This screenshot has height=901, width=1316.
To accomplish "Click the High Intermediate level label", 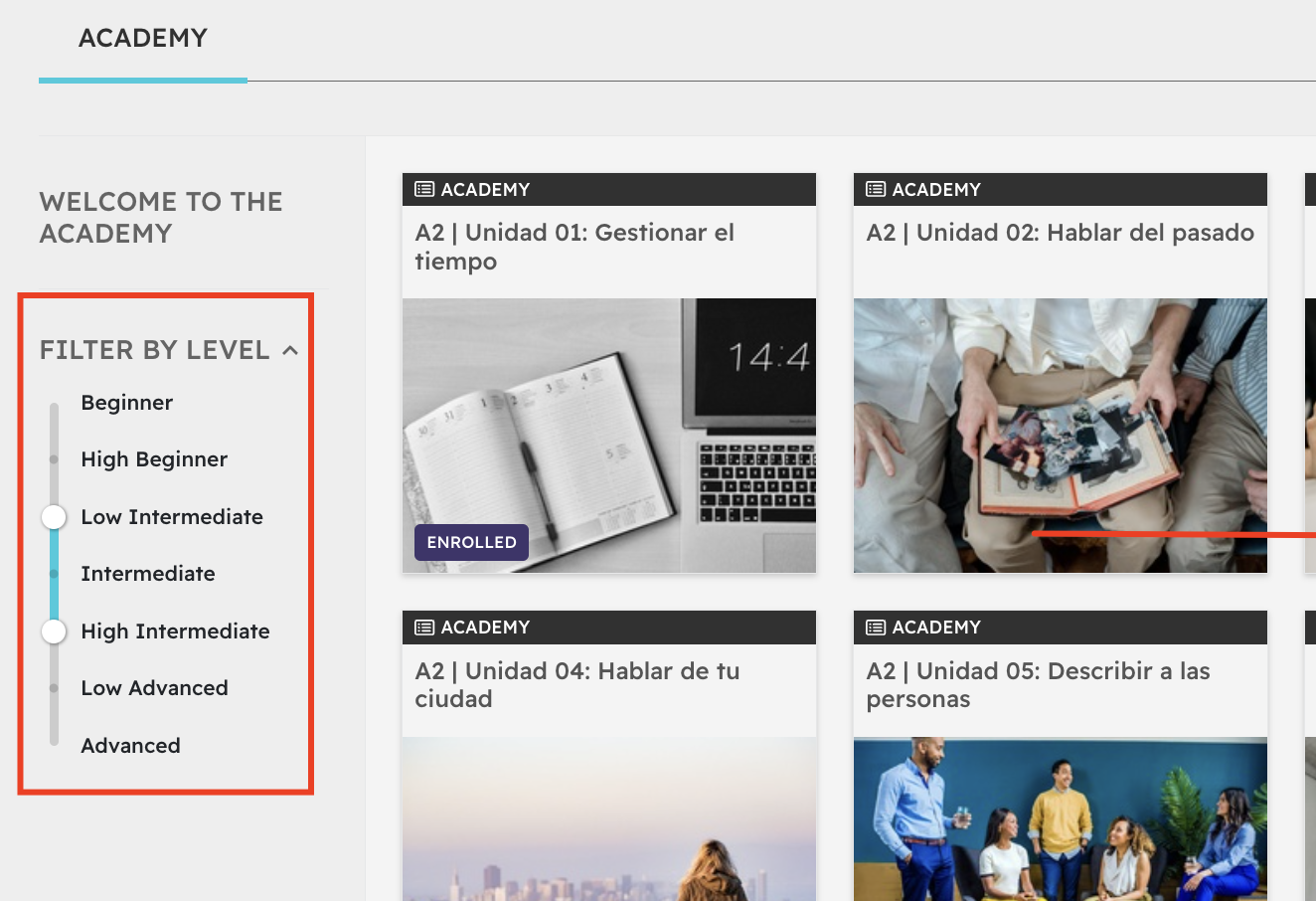I will (x=175, y=631).
